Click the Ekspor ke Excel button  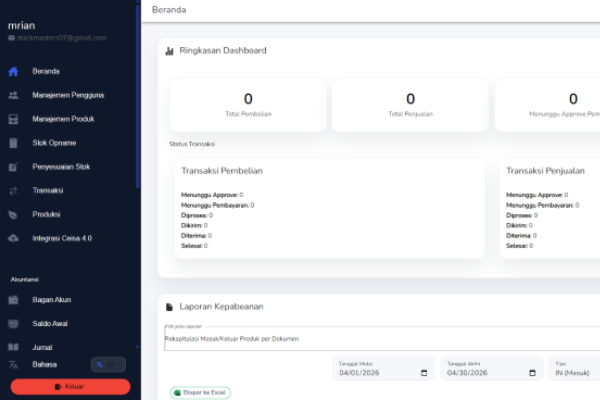pyautogui.click(x=200, y=392)
